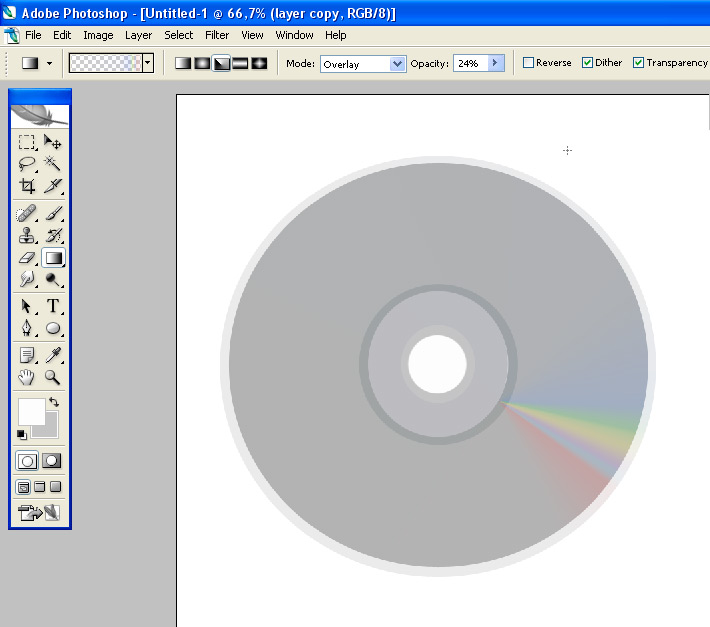Uncheck the Dither option

588,63
